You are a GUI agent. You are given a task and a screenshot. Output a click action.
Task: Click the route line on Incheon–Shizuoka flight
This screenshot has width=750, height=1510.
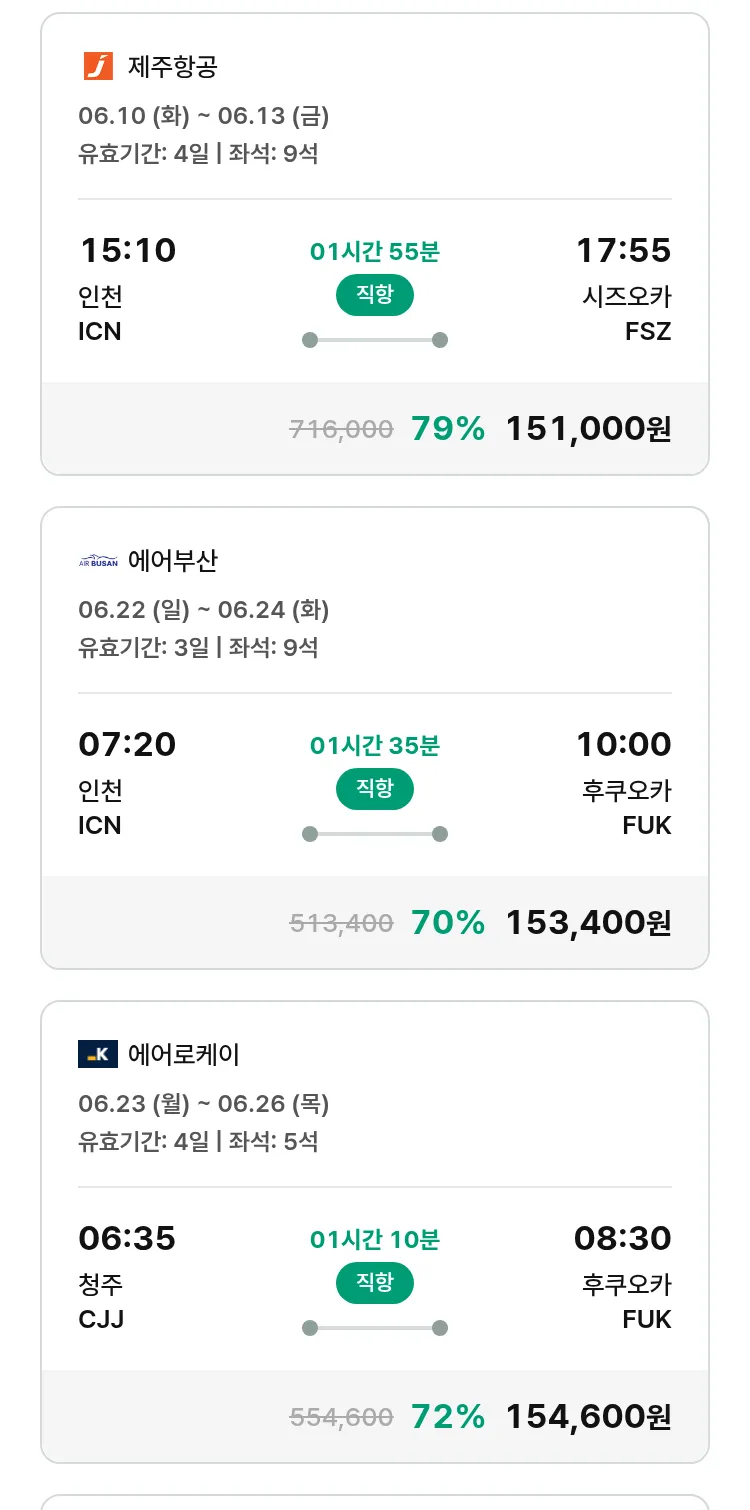[x=374, y=340]
